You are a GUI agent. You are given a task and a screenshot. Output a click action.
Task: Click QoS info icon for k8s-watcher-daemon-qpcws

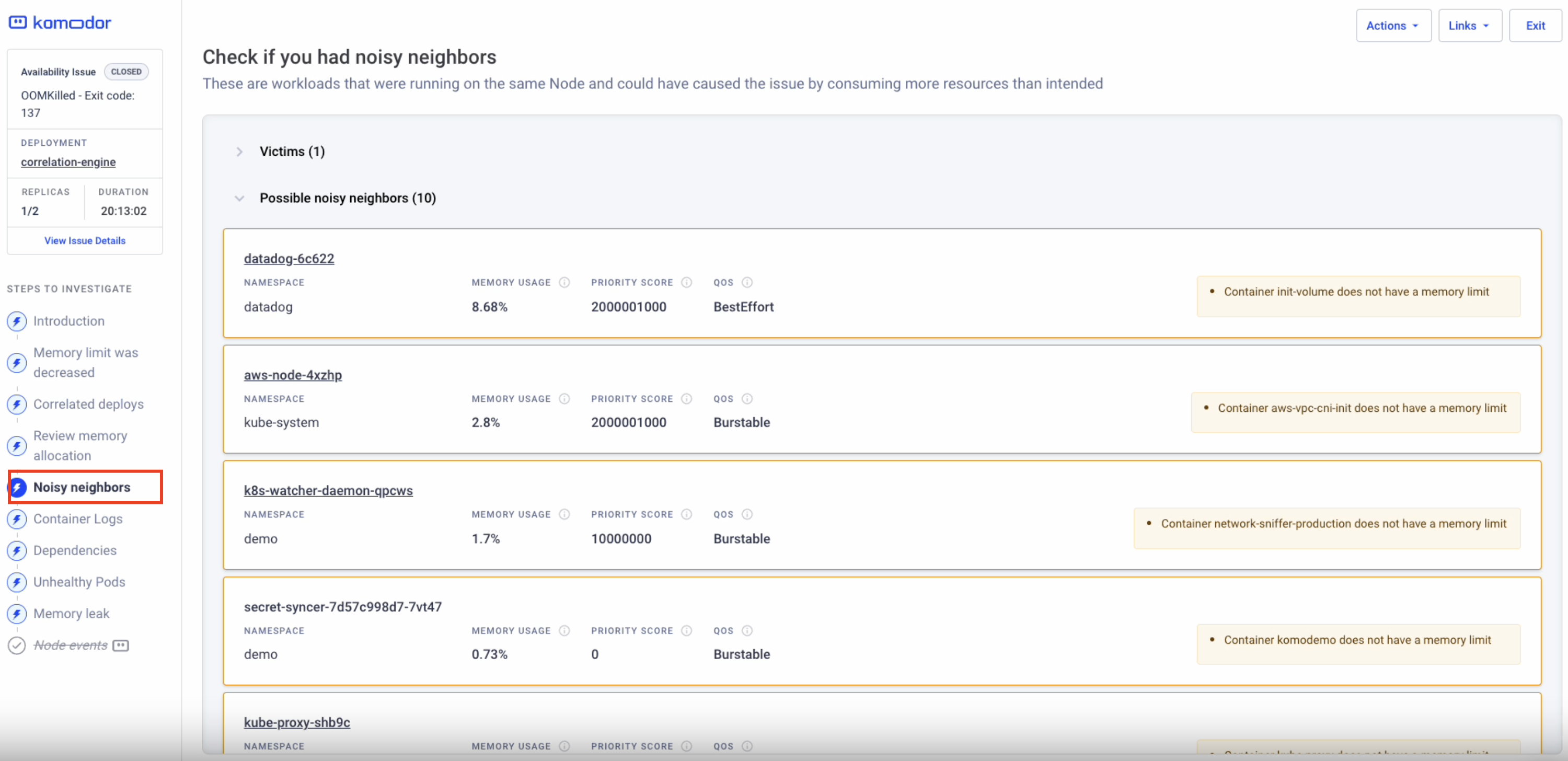[x=747, y=514]
